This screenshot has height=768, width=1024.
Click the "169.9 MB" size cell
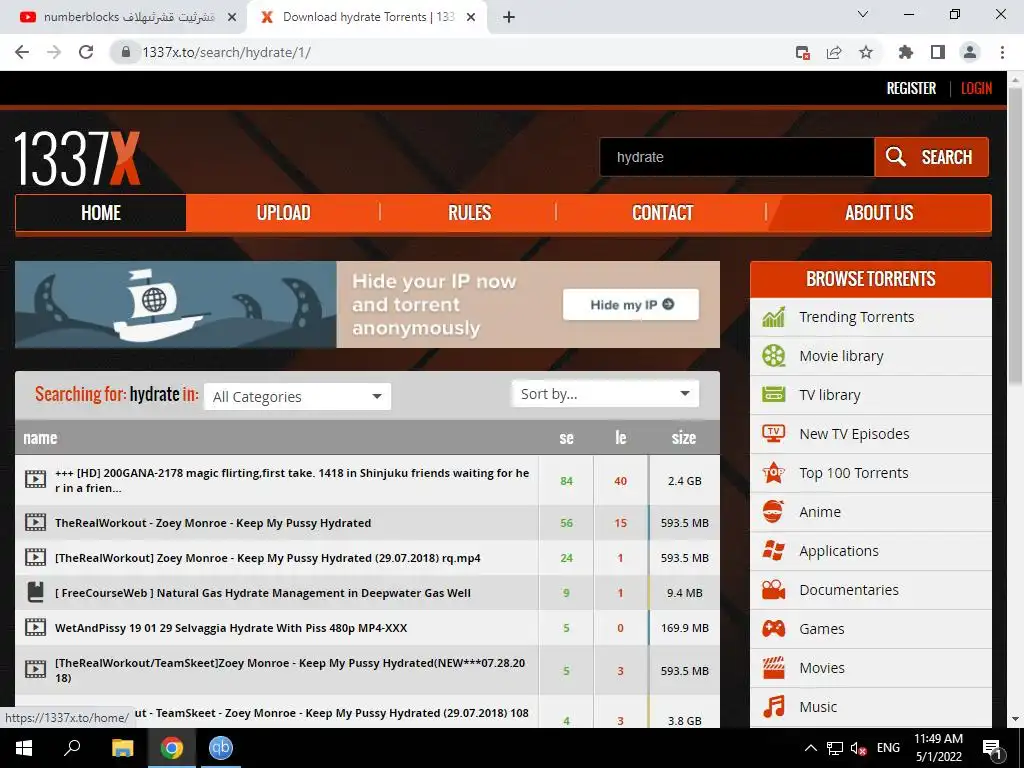684,628
